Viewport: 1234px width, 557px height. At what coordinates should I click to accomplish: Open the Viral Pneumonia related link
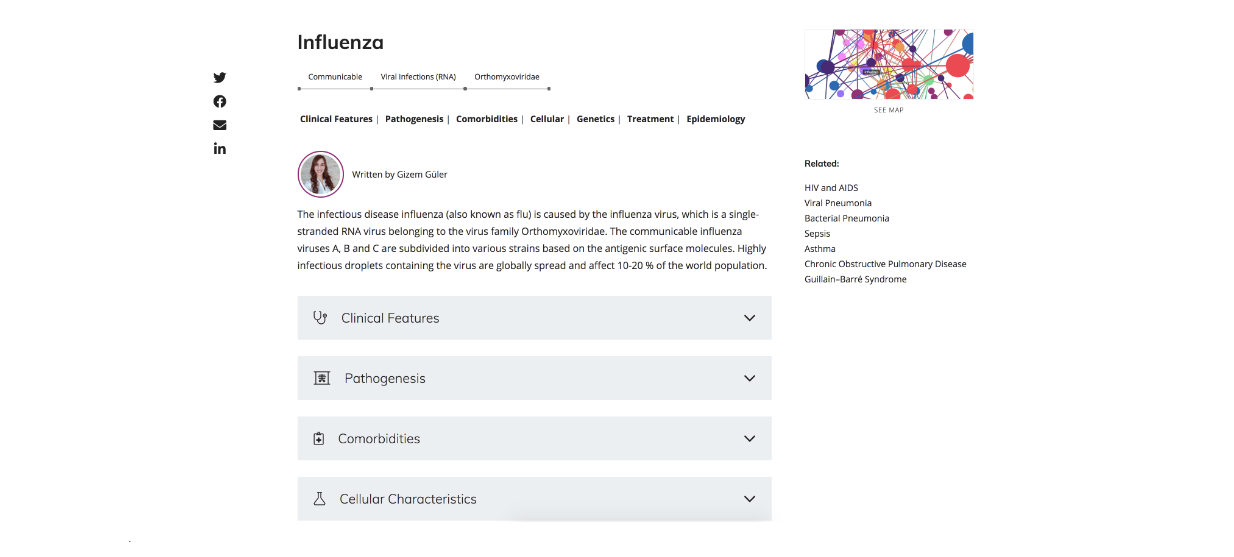(837, 203)
